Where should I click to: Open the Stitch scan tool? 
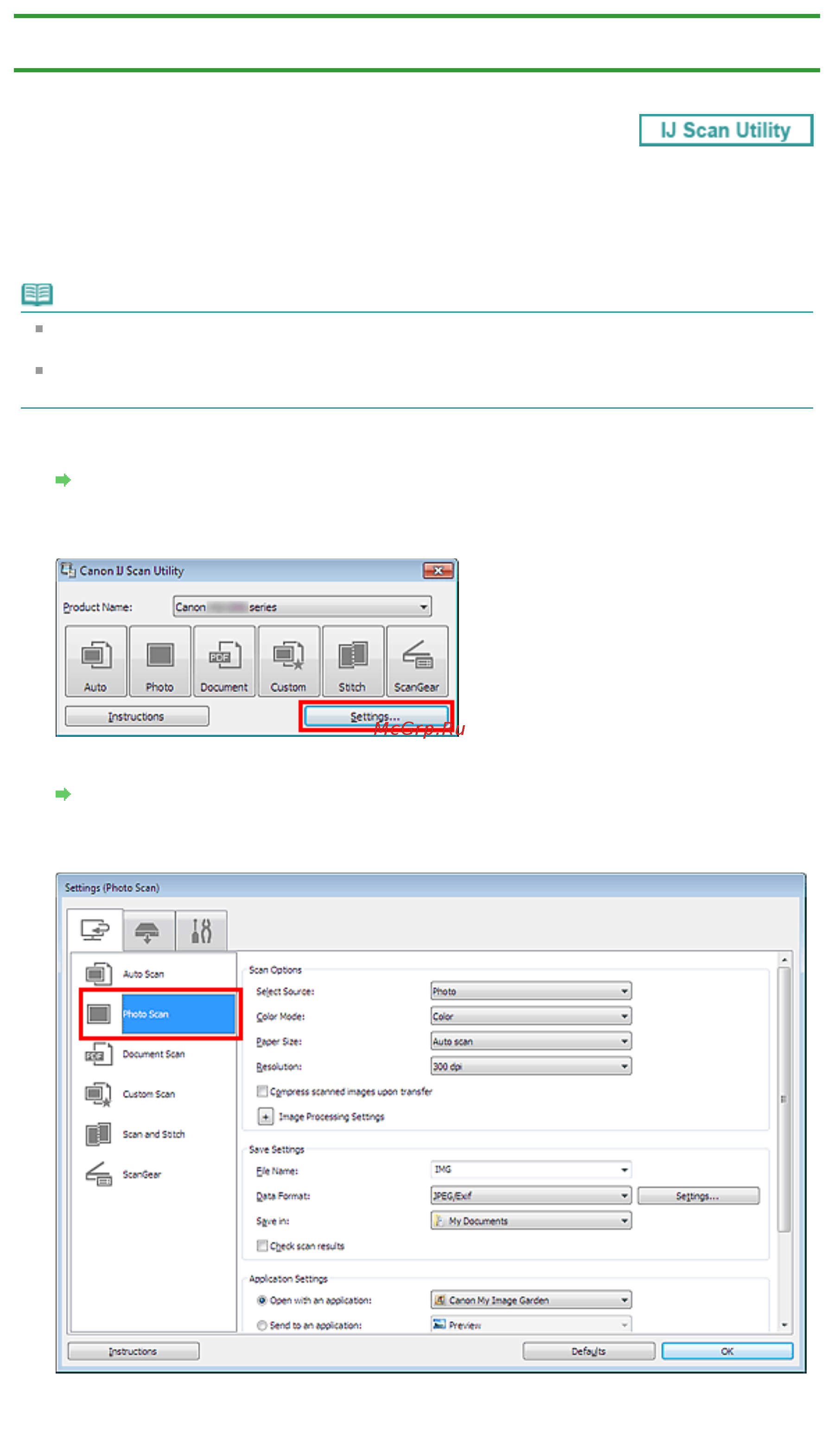[353, 661]
